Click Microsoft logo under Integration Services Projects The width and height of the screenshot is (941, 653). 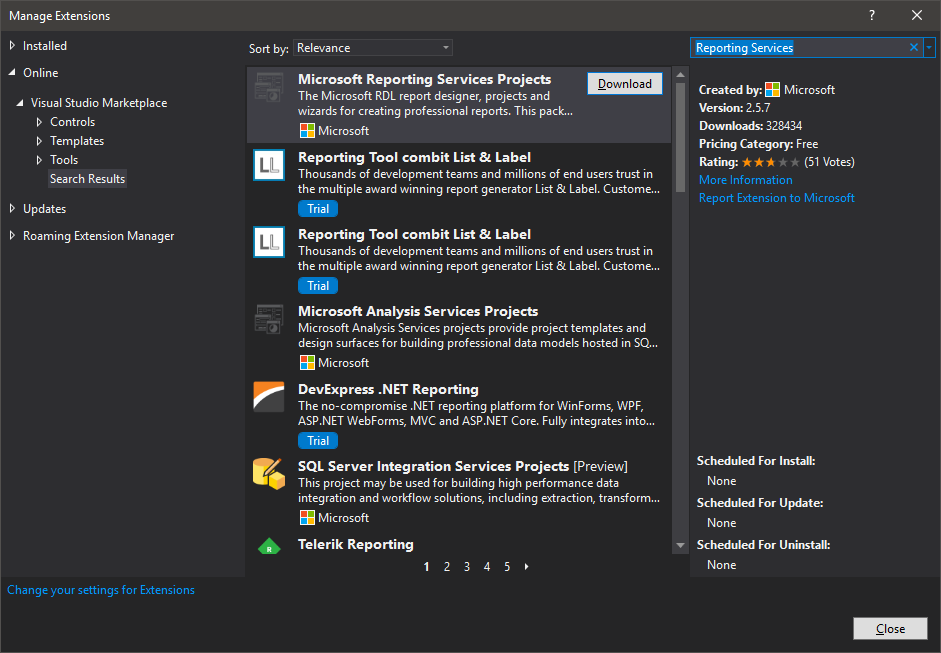(x=307, y=517)
